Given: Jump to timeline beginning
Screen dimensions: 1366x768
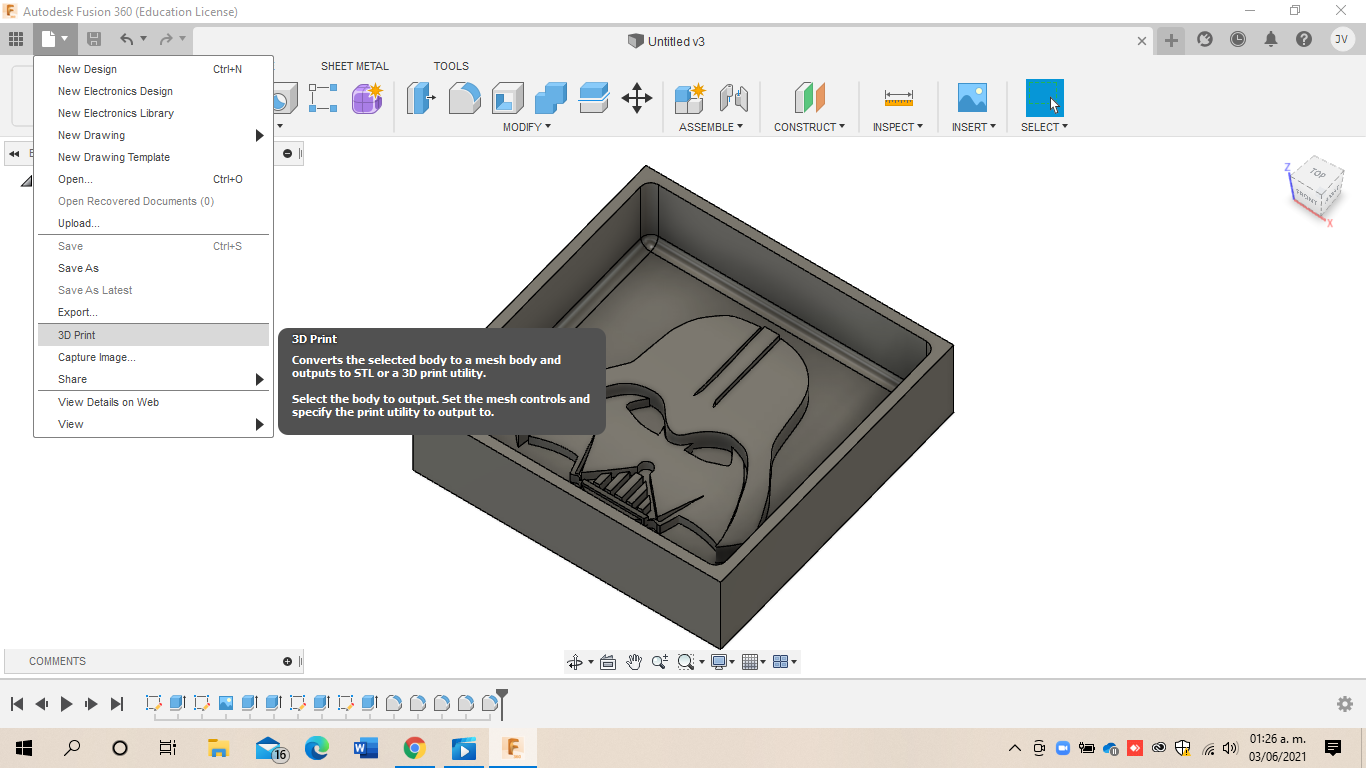Looking at the screenshot, I should point(17,704).
